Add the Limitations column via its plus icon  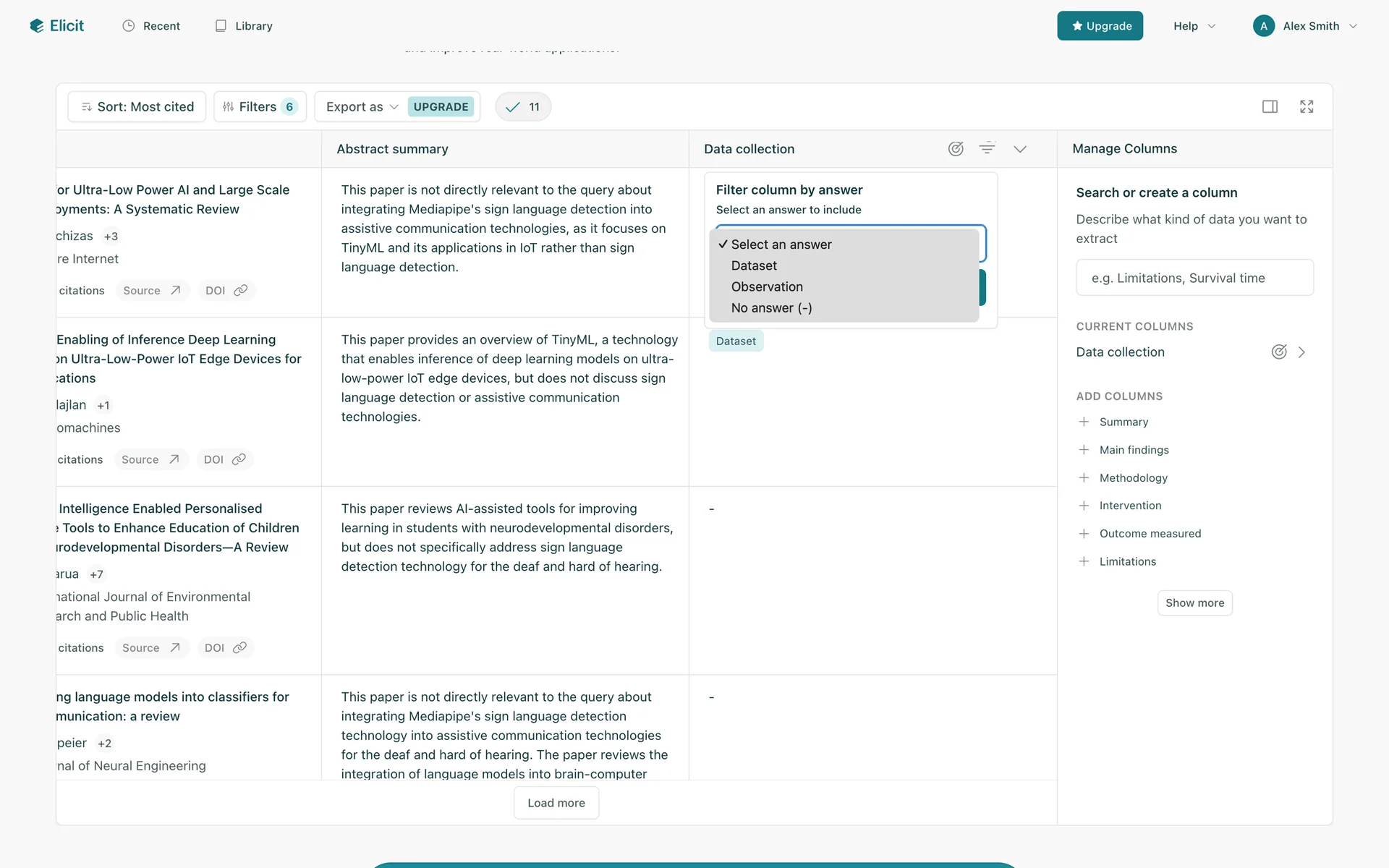1084,562
